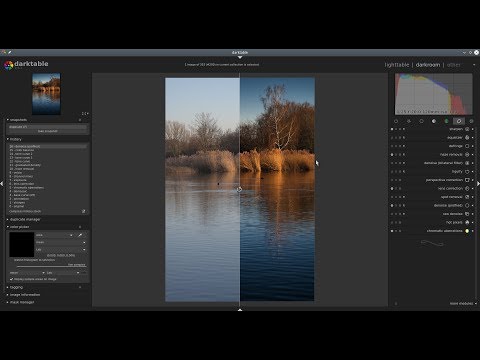The height and width of the screenshot is (360, 480).
Task: Collapse the right side panel arrow
Action: [478, 184]
